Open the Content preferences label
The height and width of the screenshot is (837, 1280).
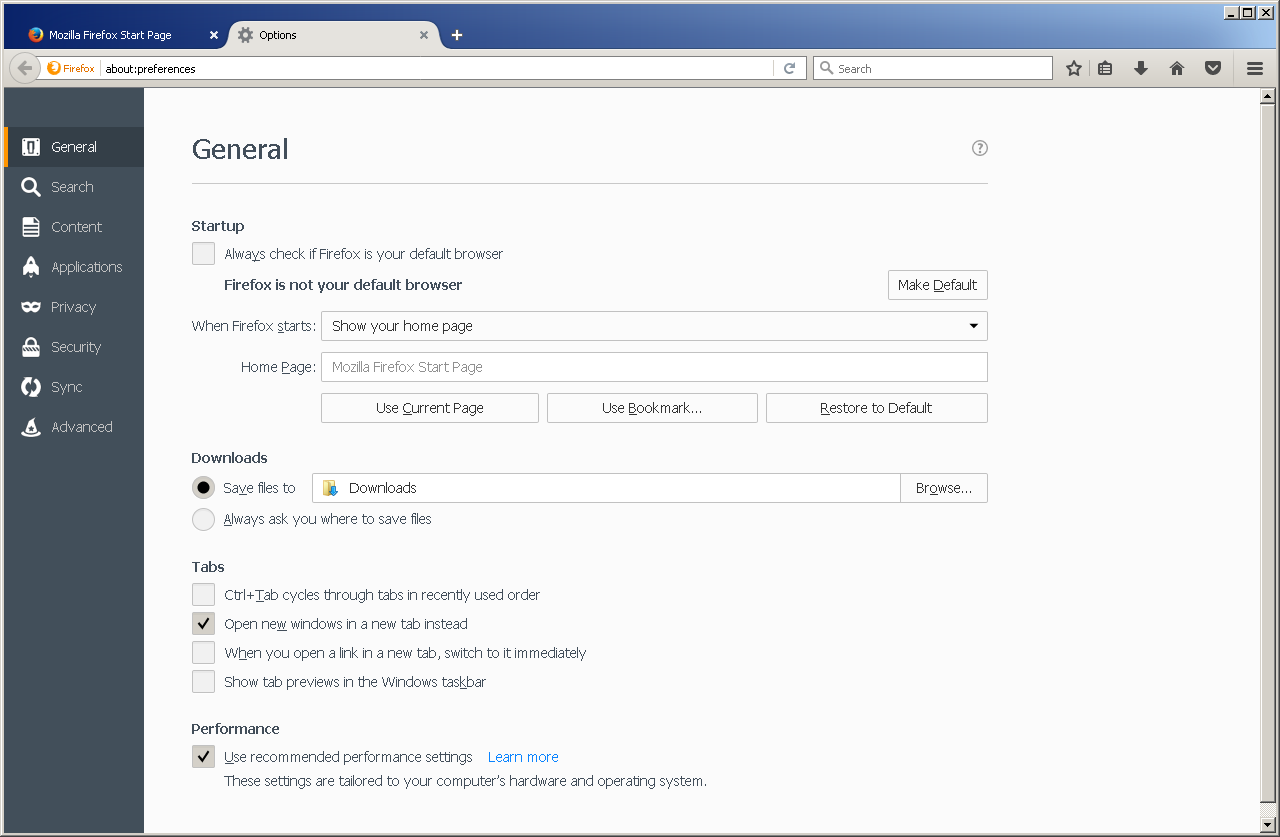point(76,227)
